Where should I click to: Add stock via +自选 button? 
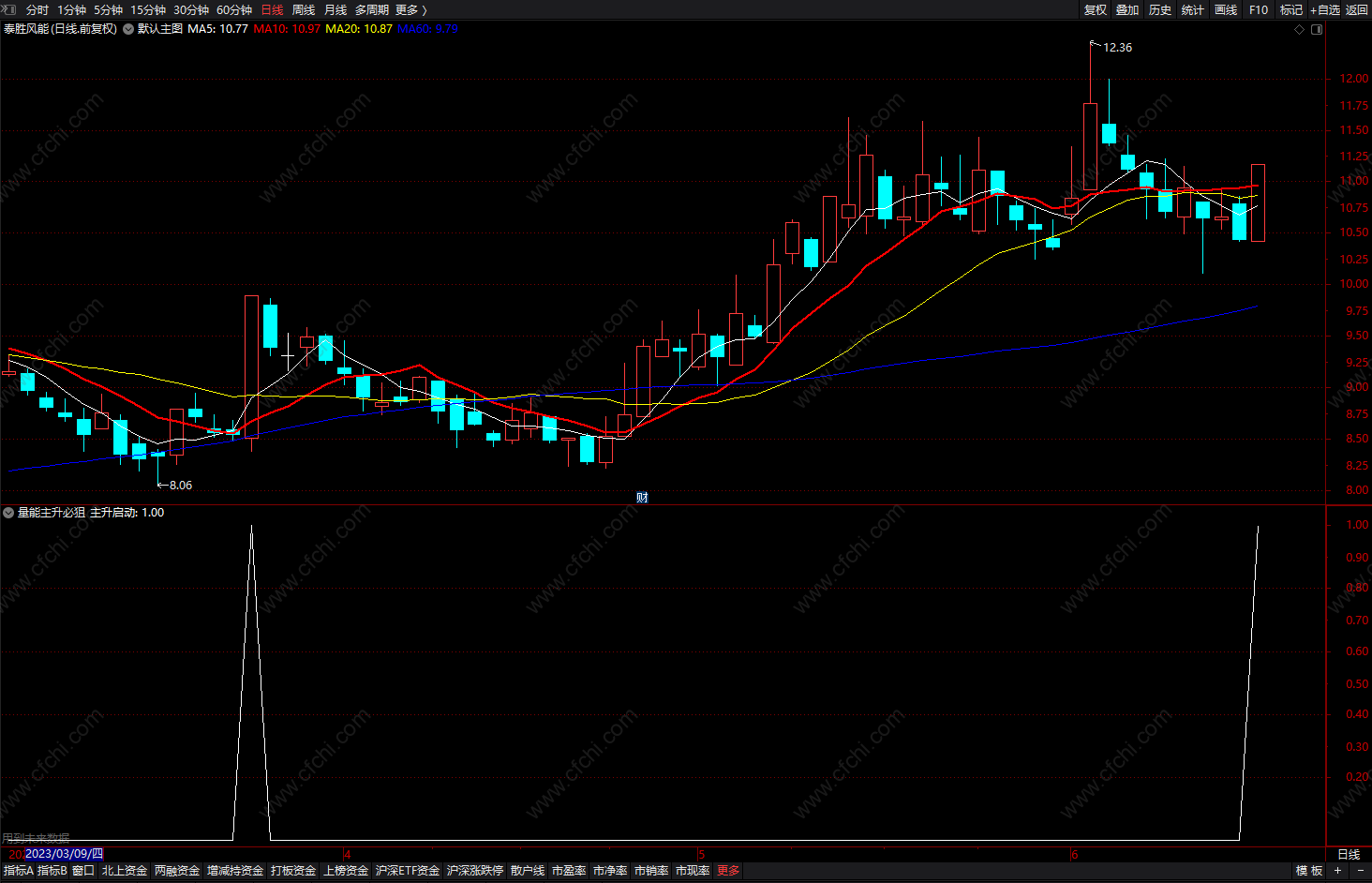[1325, 9]
